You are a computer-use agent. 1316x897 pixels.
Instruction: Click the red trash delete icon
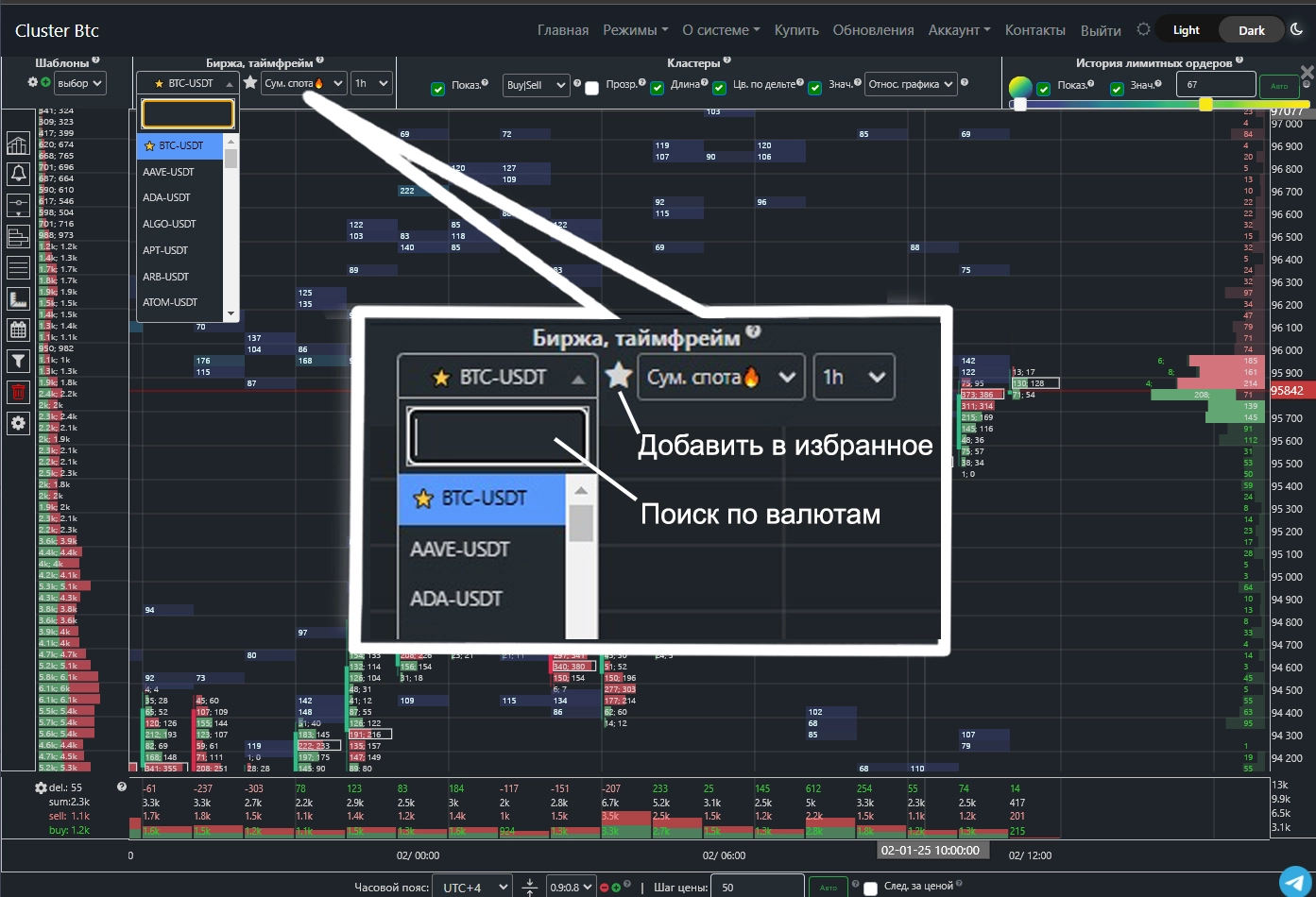pyautogui.click(x=18, y=392)
